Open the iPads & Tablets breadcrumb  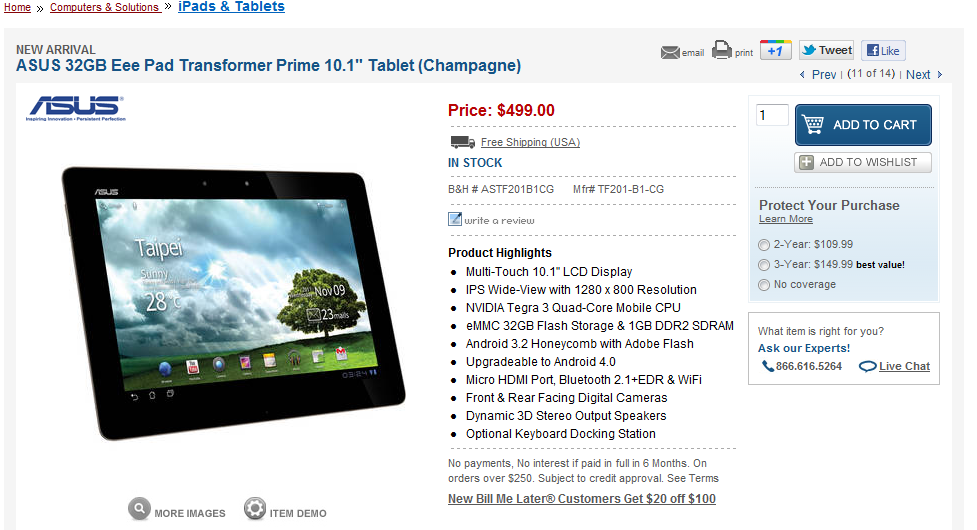231,7
